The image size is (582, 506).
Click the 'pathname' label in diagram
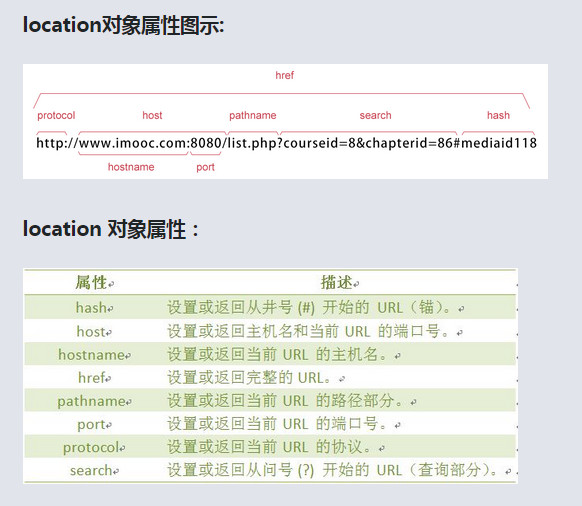(252, 115)
